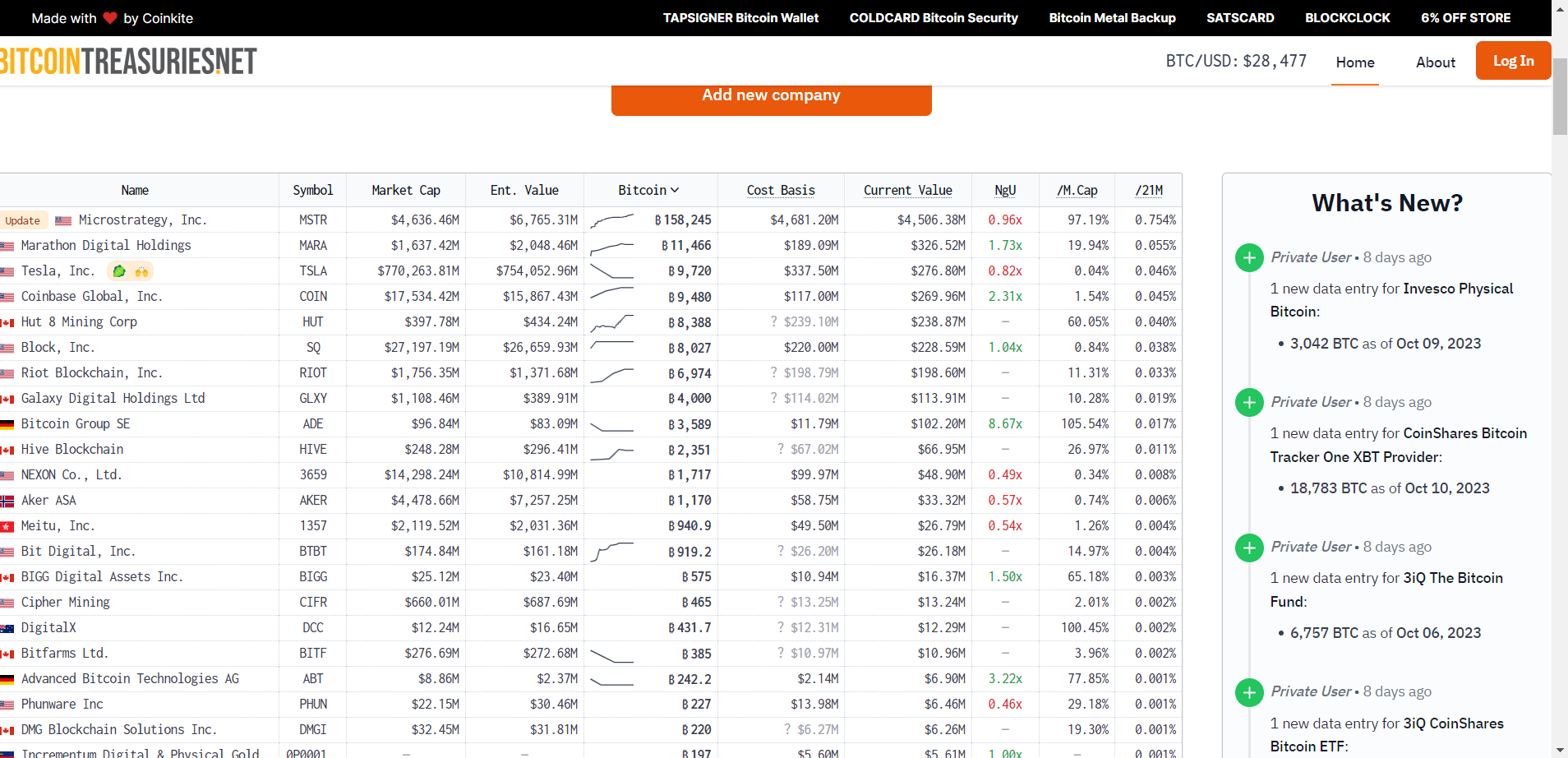Screen dimensions: 1568x758
Task: Open COLDCARD Bitcoin Security link
Action: point(934,18)
